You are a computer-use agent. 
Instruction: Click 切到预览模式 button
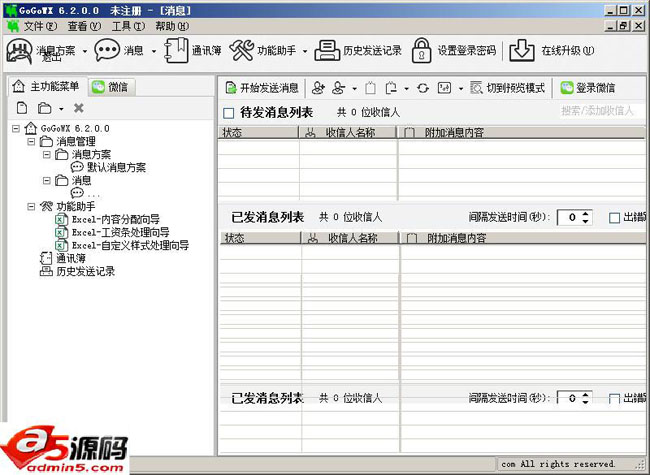pos(508,88)
